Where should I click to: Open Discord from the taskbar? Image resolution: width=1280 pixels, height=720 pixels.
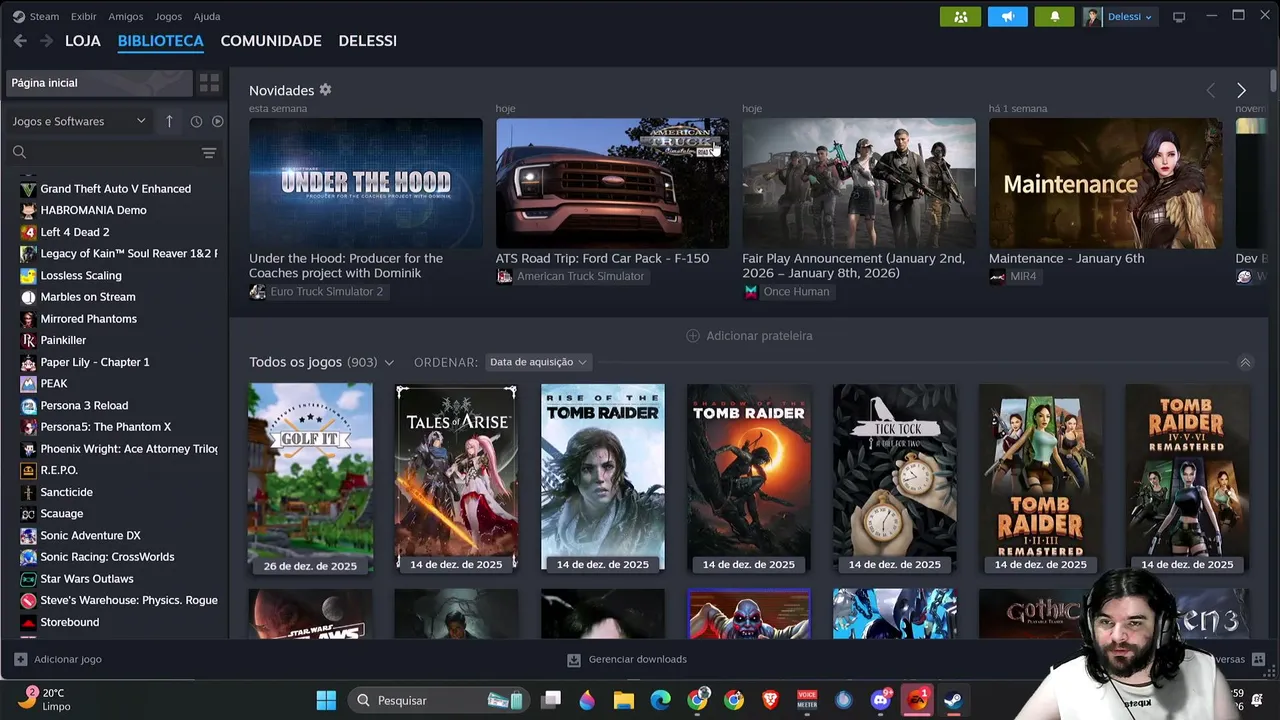pos(881,700)
